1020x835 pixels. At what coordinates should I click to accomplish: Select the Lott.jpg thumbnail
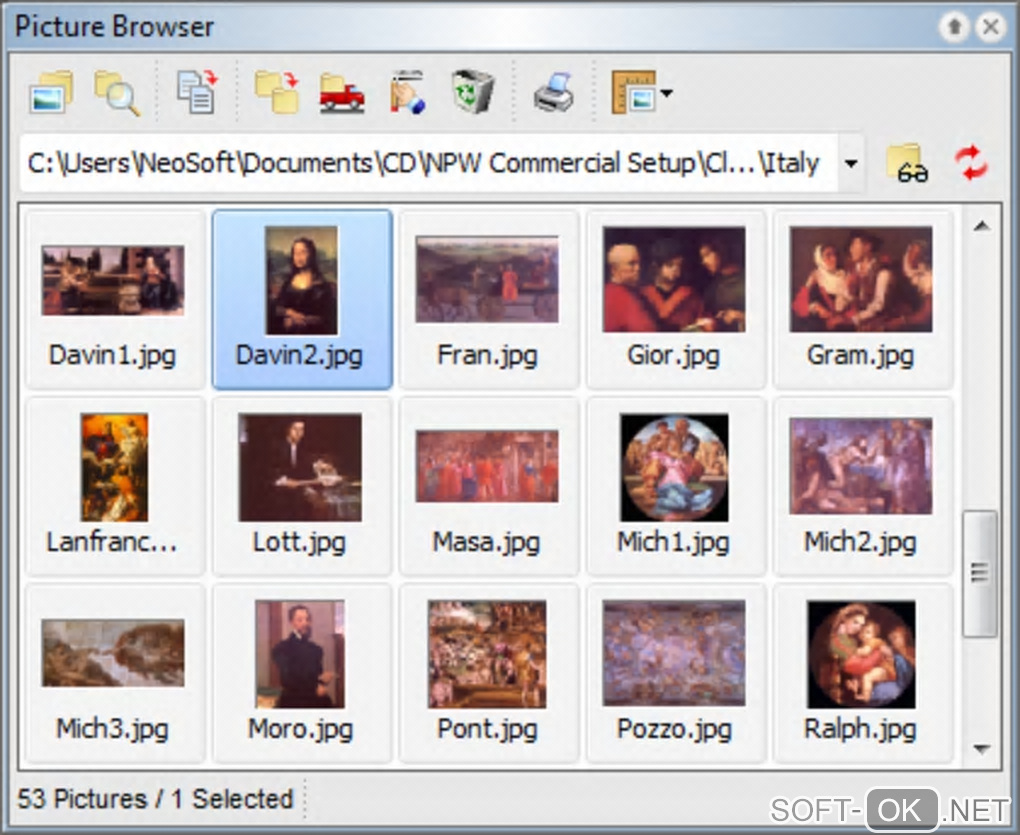pyautogui.click(x=302, y=486)
